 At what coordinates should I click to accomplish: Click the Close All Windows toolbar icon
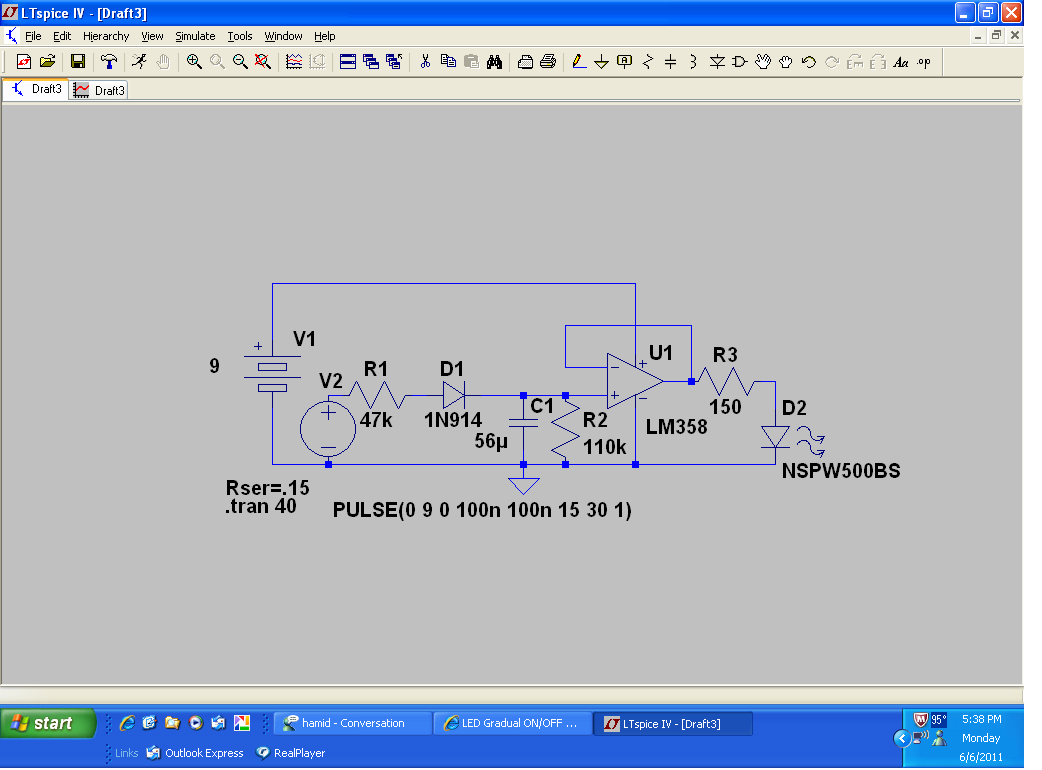tap(394, 62)
